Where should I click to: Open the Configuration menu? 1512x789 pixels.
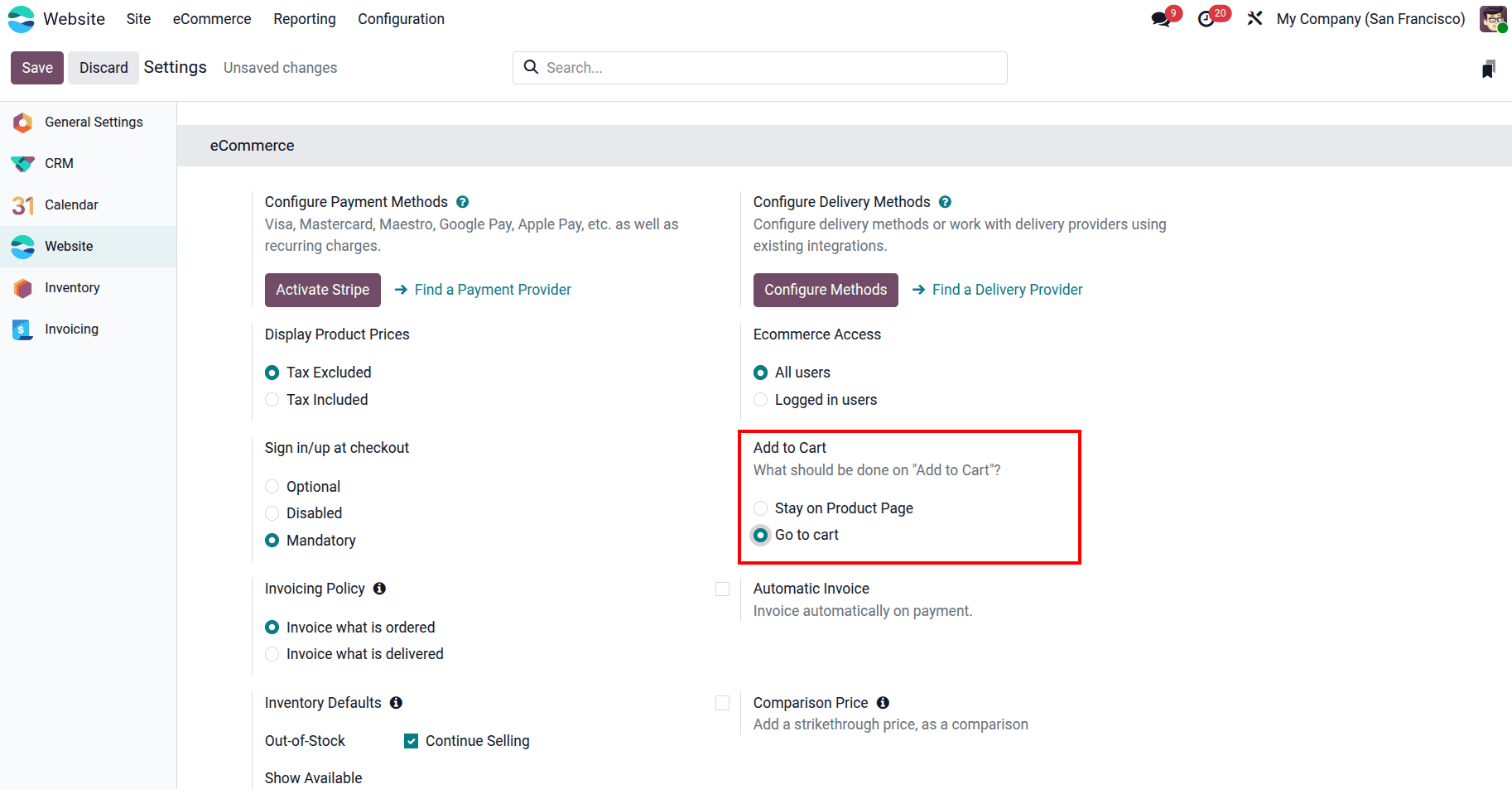[401, 19]
